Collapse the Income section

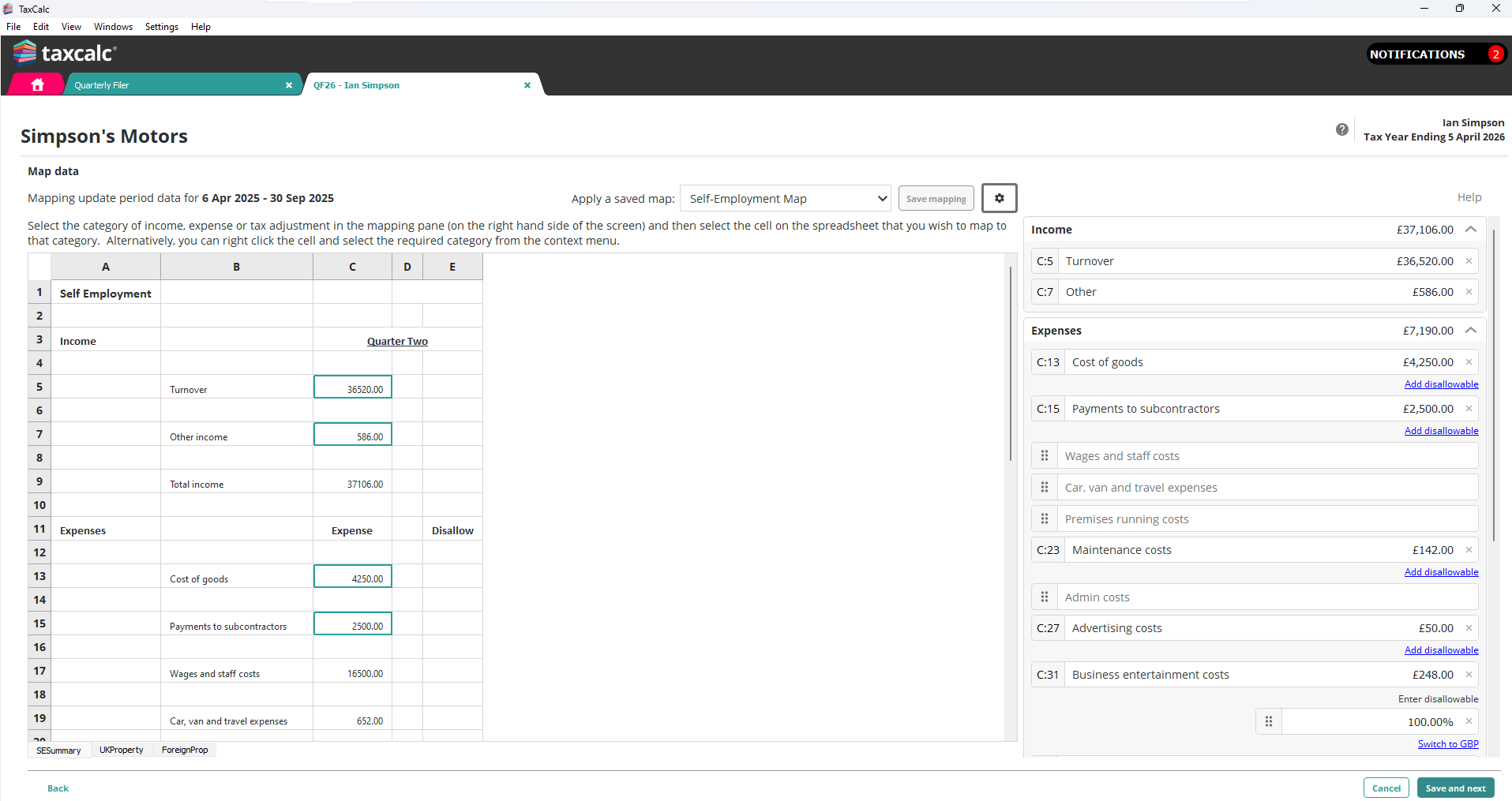[x=1470, y=230]
